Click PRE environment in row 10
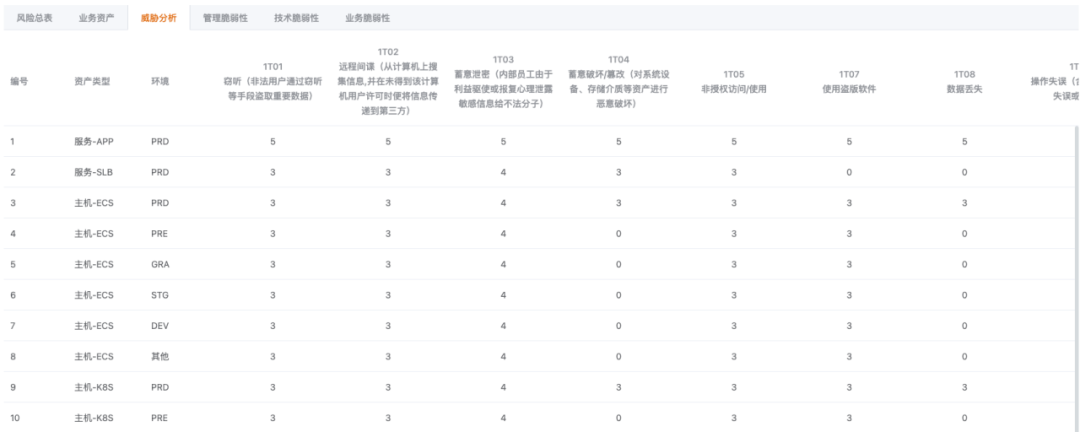The image size is (1080, 432). 159,418
